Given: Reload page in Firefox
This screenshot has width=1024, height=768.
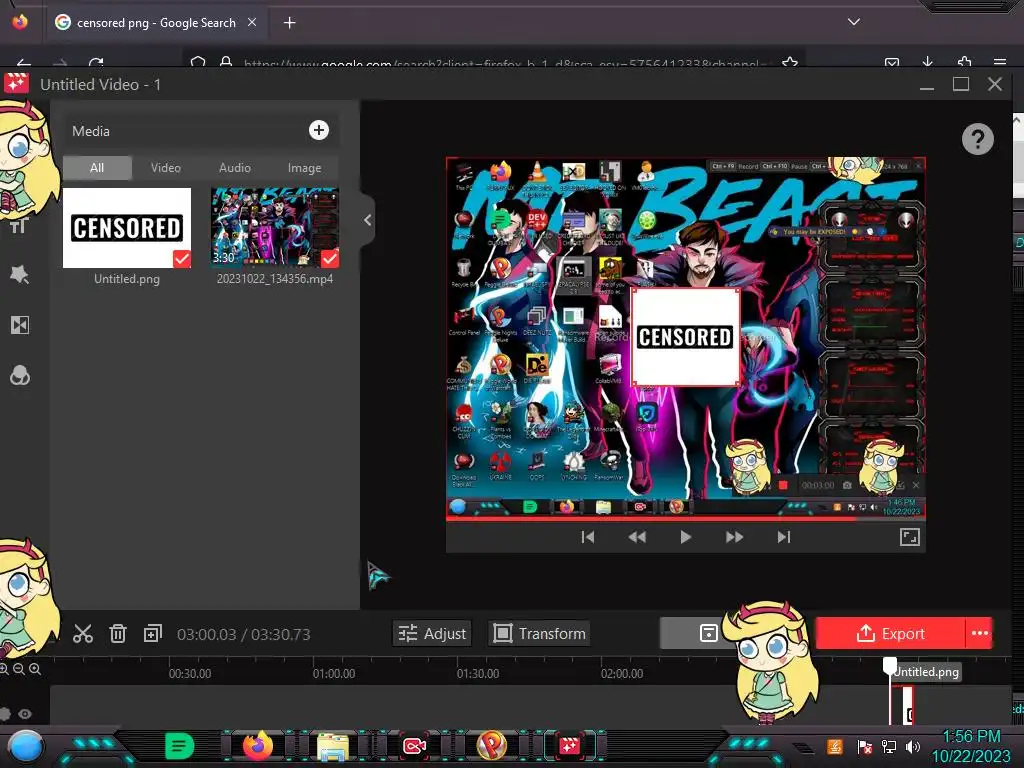Looking at the screenshot, I should (x=96, y=63).
